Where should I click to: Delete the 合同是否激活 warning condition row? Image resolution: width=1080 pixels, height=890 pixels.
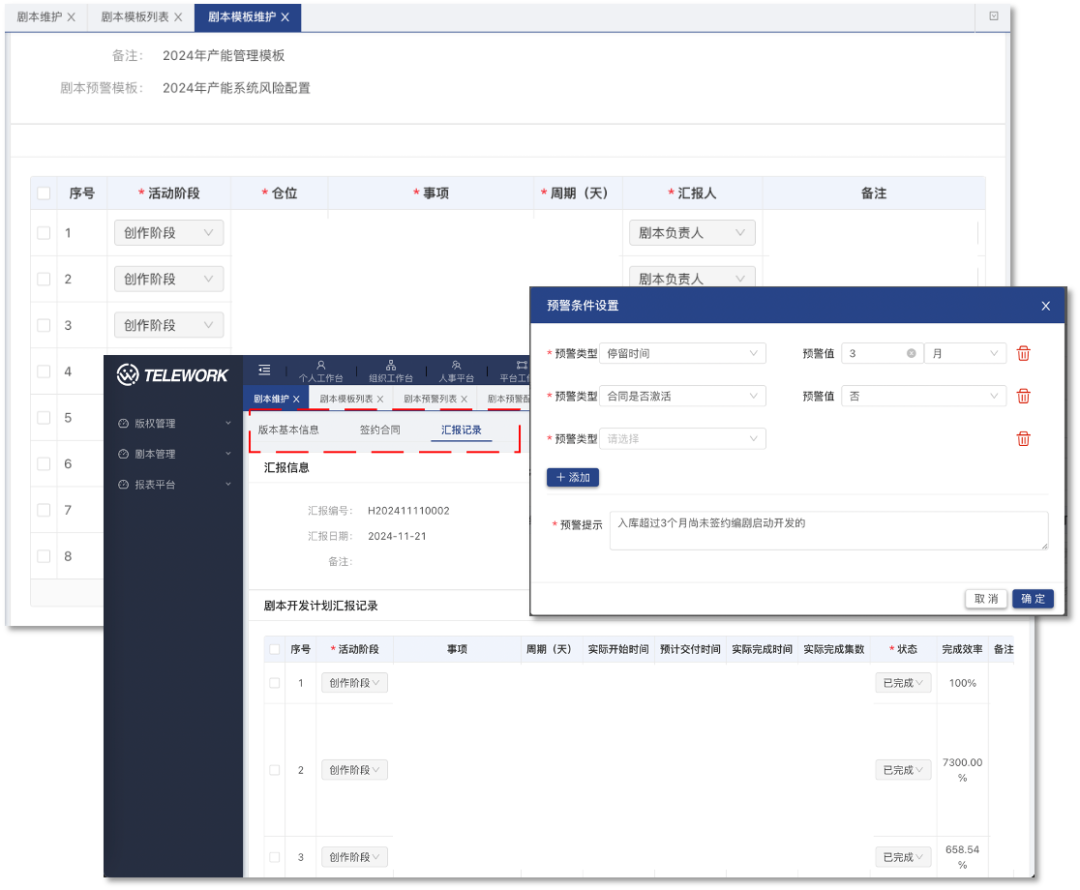point(1024,396)
